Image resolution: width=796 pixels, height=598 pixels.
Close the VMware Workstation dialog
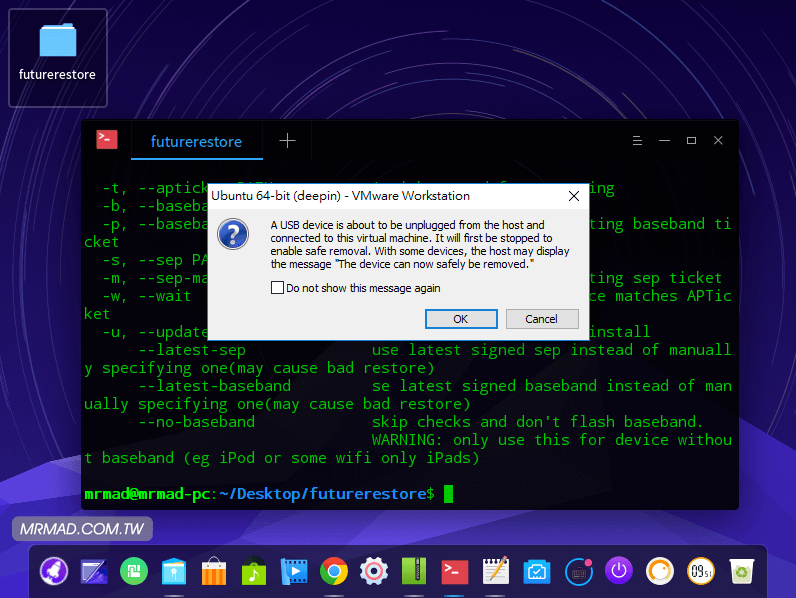[573, 196]
